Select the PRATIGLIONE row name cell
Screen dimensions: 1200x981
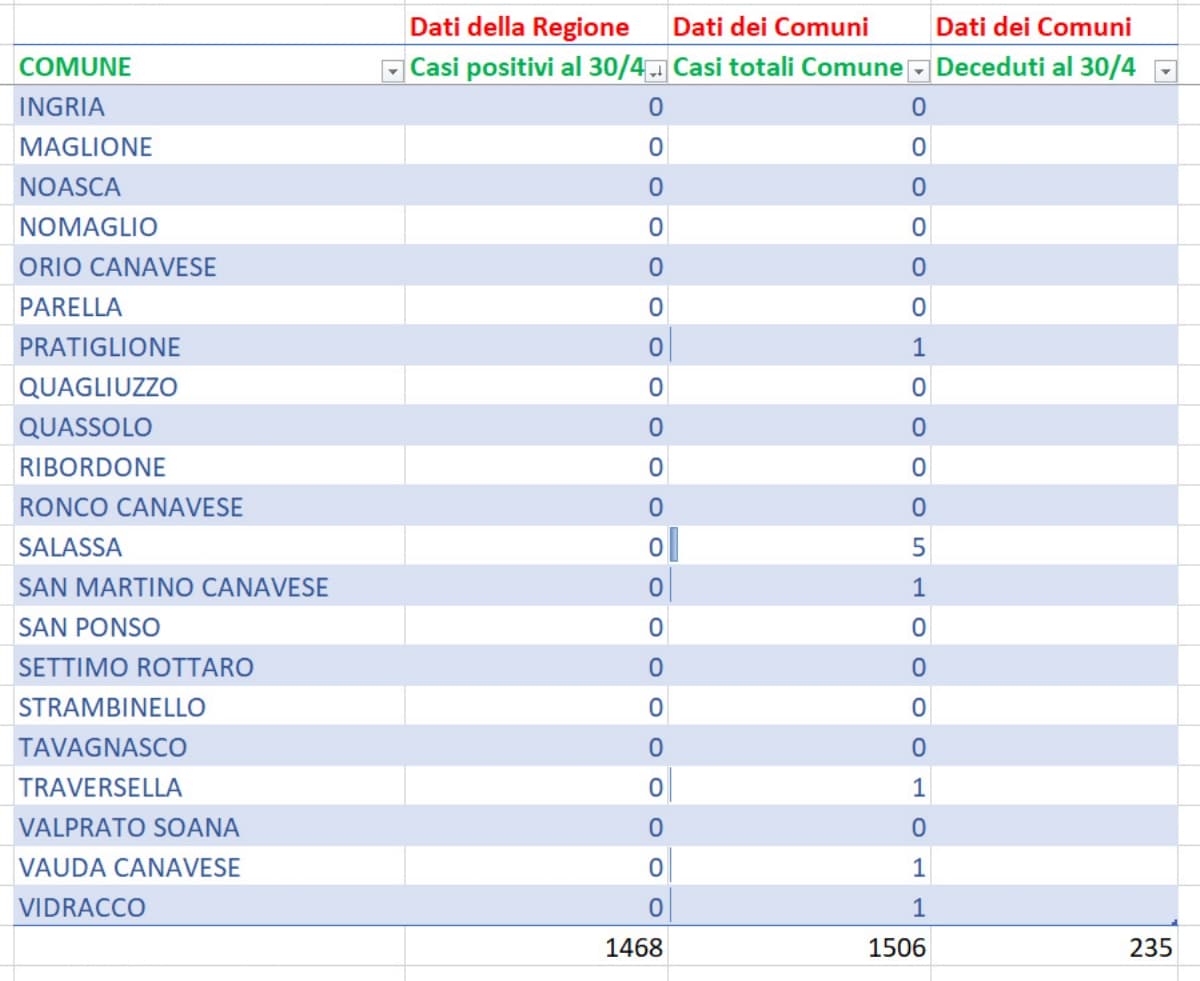point(100,347)
